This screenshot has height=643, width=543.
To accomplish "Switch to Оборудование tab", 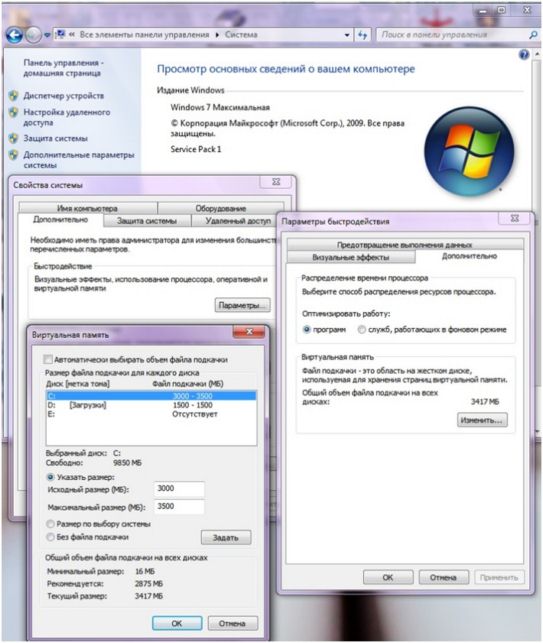I will pos(221,208).
